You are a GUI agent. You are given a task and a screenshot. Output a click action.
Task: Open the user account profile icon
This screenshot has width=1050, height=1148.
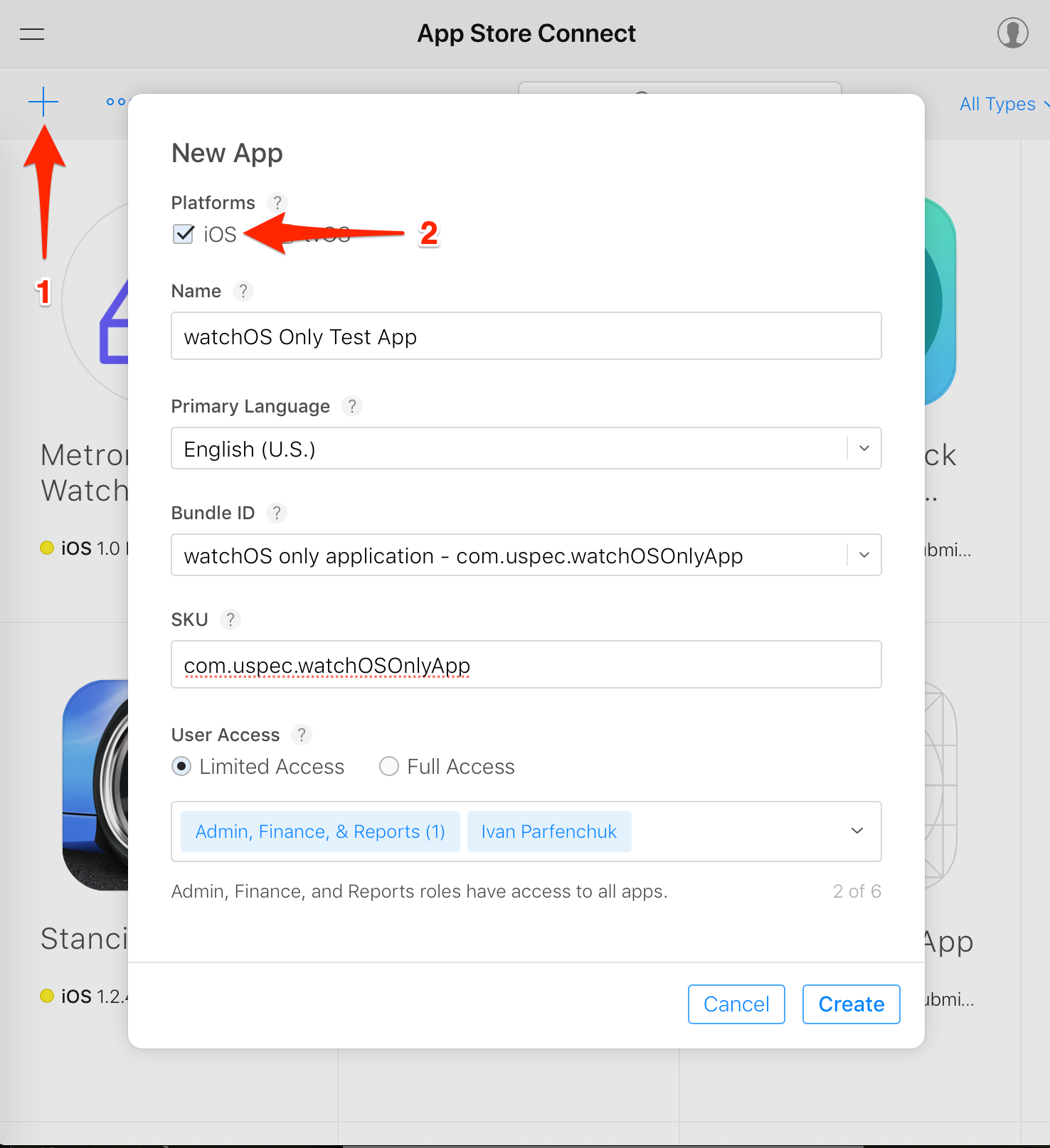1012,33
